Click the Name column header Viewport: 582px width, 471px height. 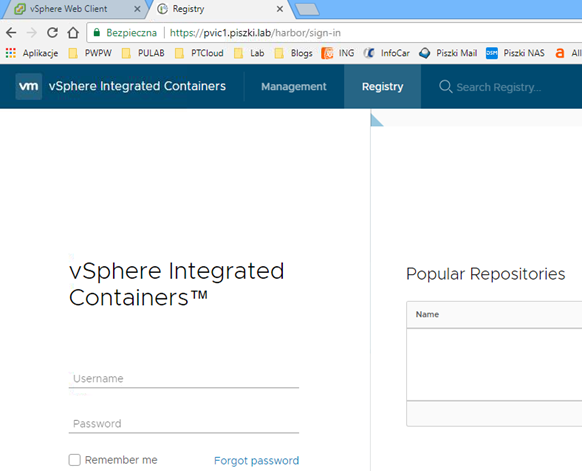tap(427, 314)
